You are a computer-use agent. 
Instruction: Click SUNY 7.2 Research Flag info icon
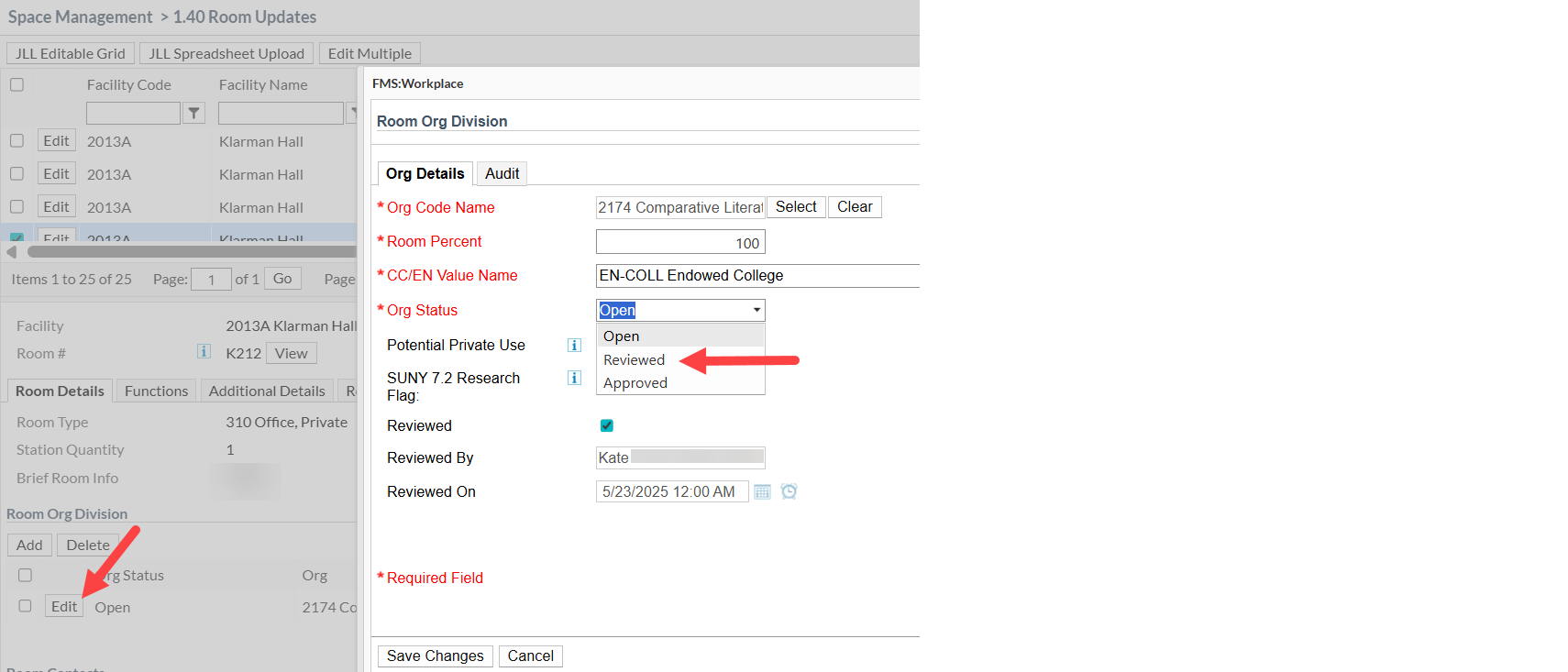574,378
